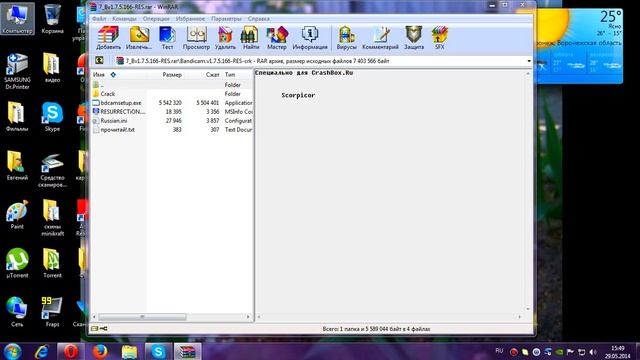This screenshot has height=360, width=640.
Task: Open the Компьютер desktop icon
Action: (17, 19)
